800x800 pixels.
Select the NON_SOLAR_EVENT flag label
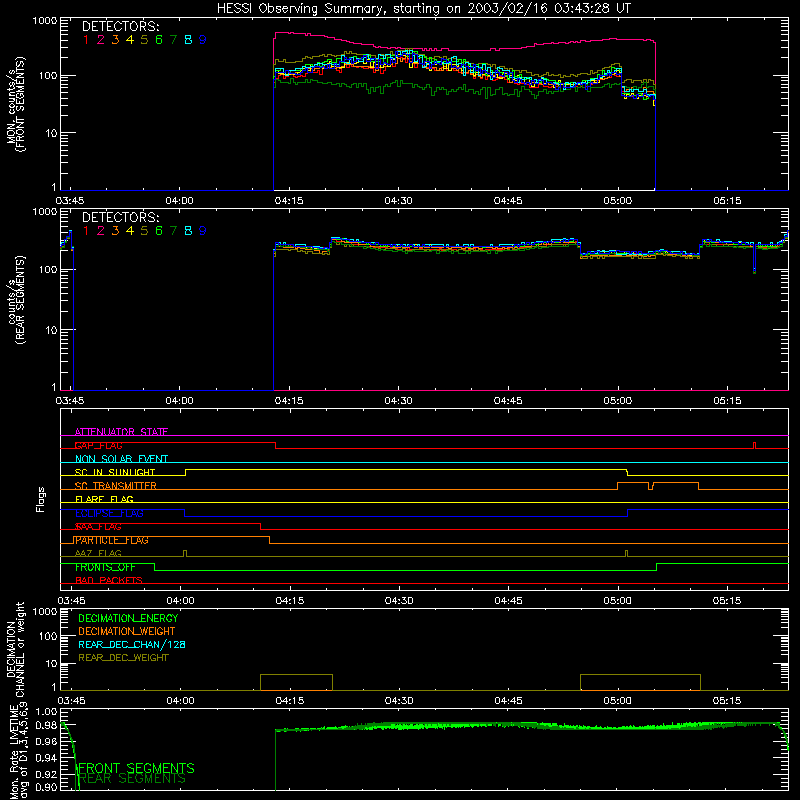pos(121,459)
